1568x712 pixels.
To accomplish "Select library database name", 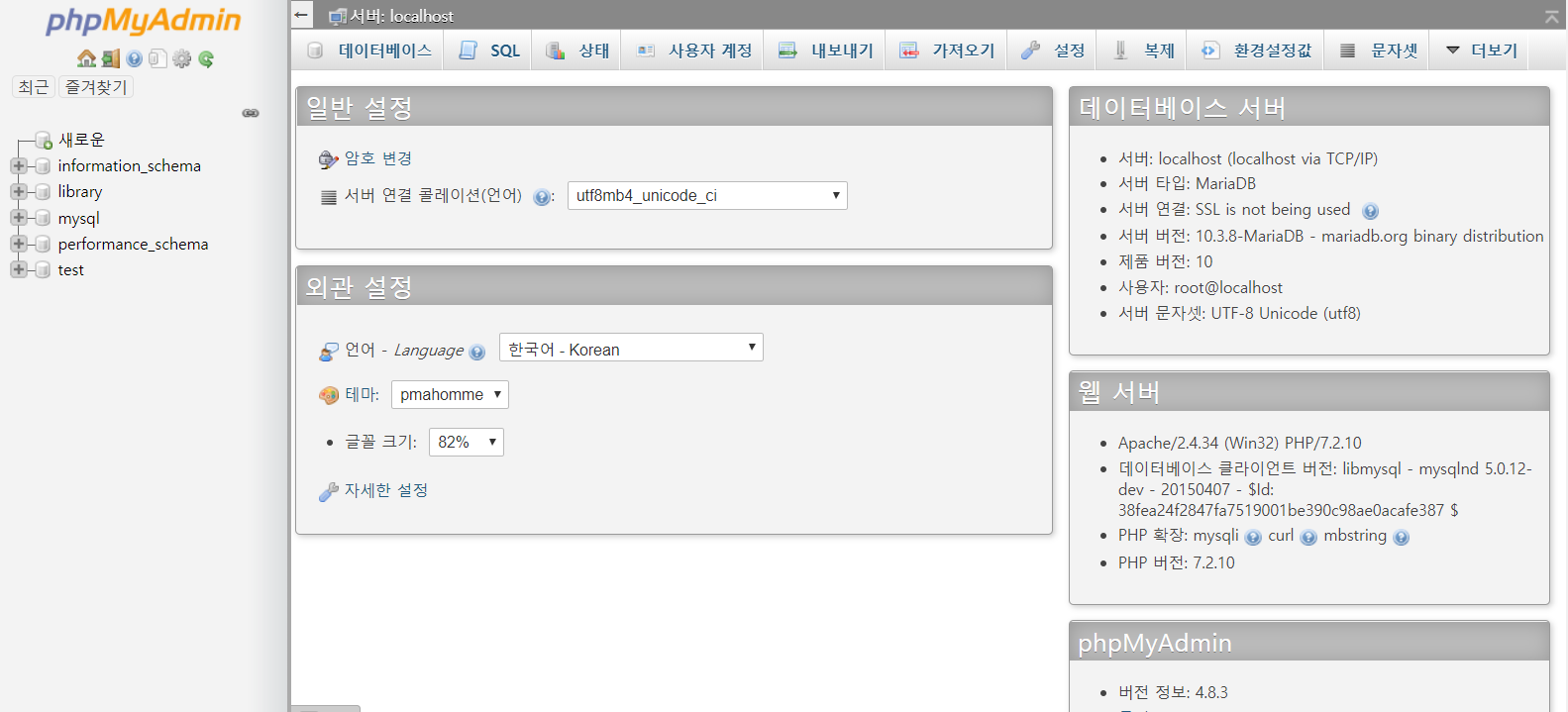I will tap(80, 191).
